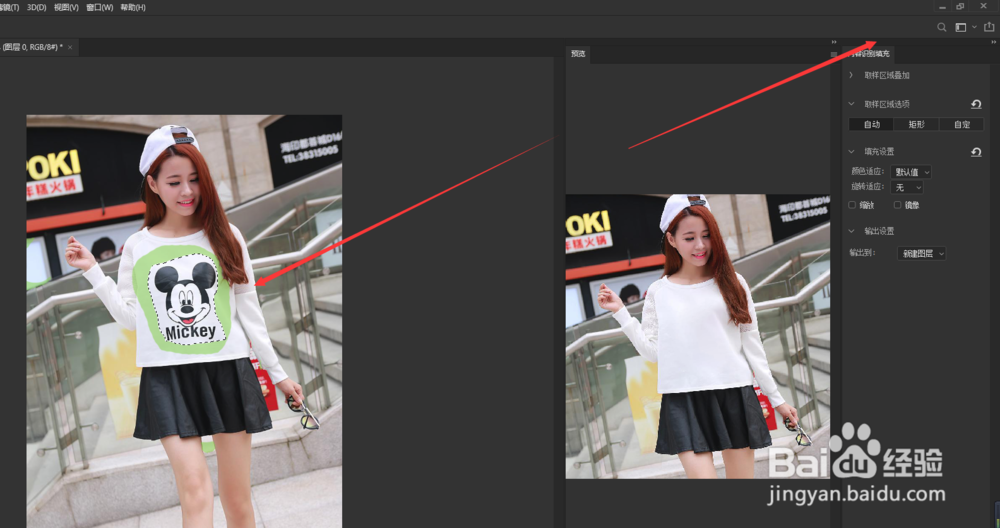The image size is (1000, 528).
Task: Click the 颜色适应 label
Action: click(868, 172)
